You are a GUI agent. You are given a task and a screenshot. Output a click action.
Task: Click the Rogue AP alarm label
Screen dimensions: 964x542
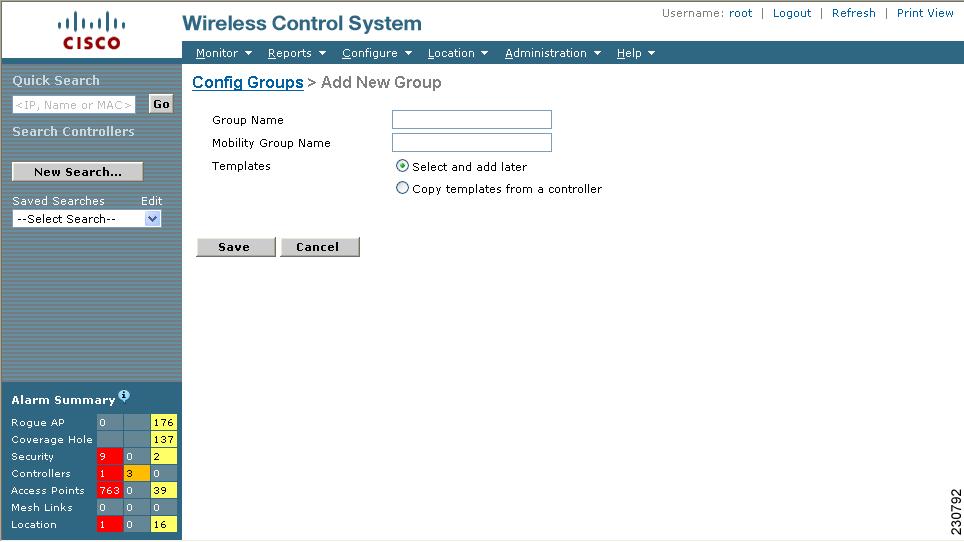(38, 422)
